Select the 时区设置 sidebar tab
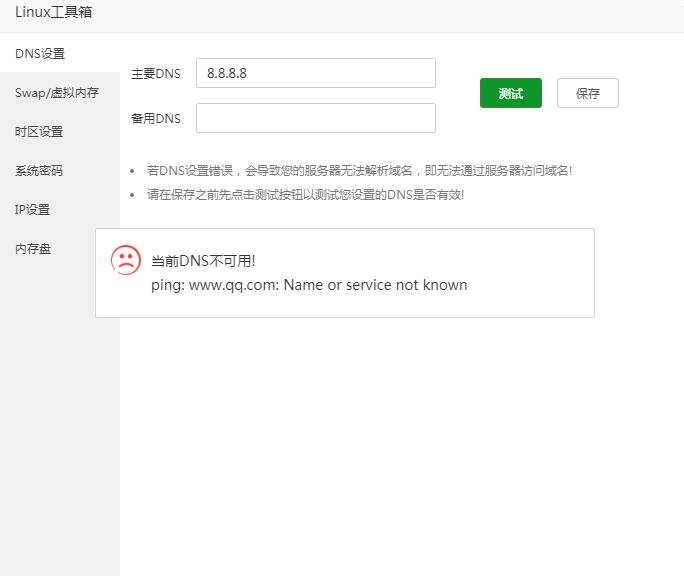The width and height of the screenshot is (684, 576). coord(39,132)
